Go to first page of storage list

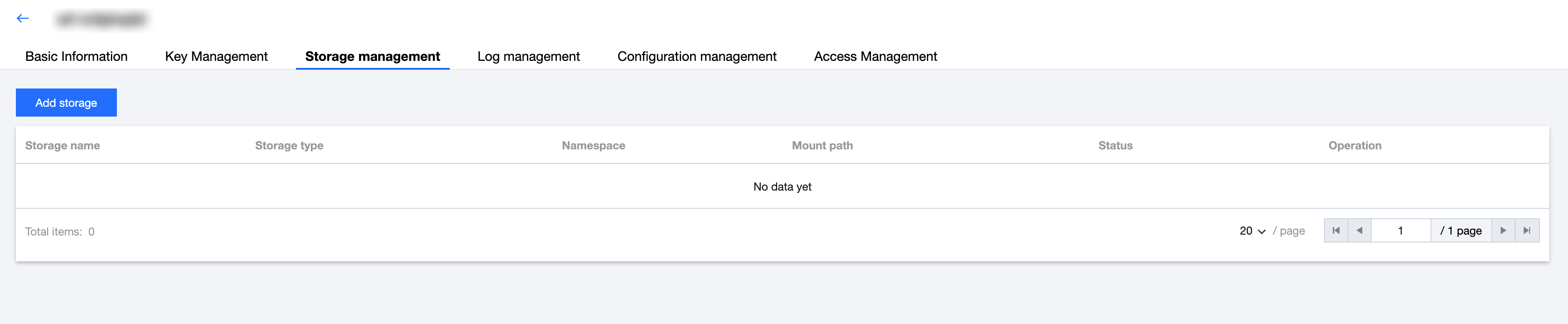1336,231
